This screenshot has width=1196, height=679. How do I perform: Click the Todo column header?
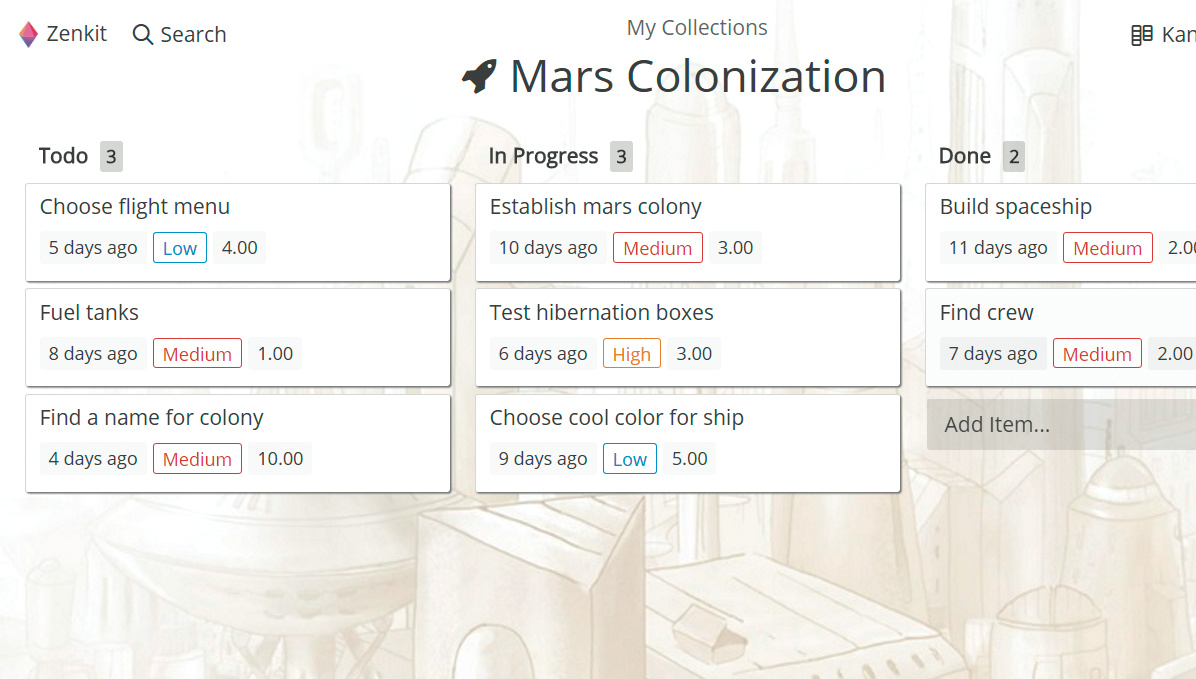[64, 156]
